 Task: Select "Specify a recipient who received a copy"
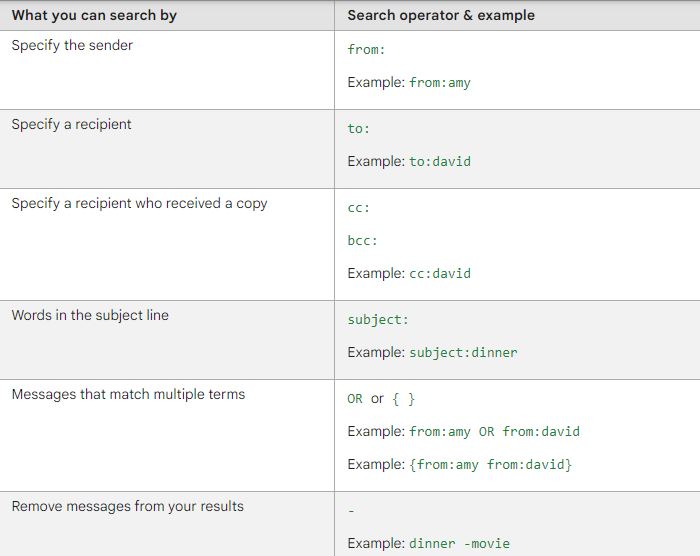click(139, 204)
